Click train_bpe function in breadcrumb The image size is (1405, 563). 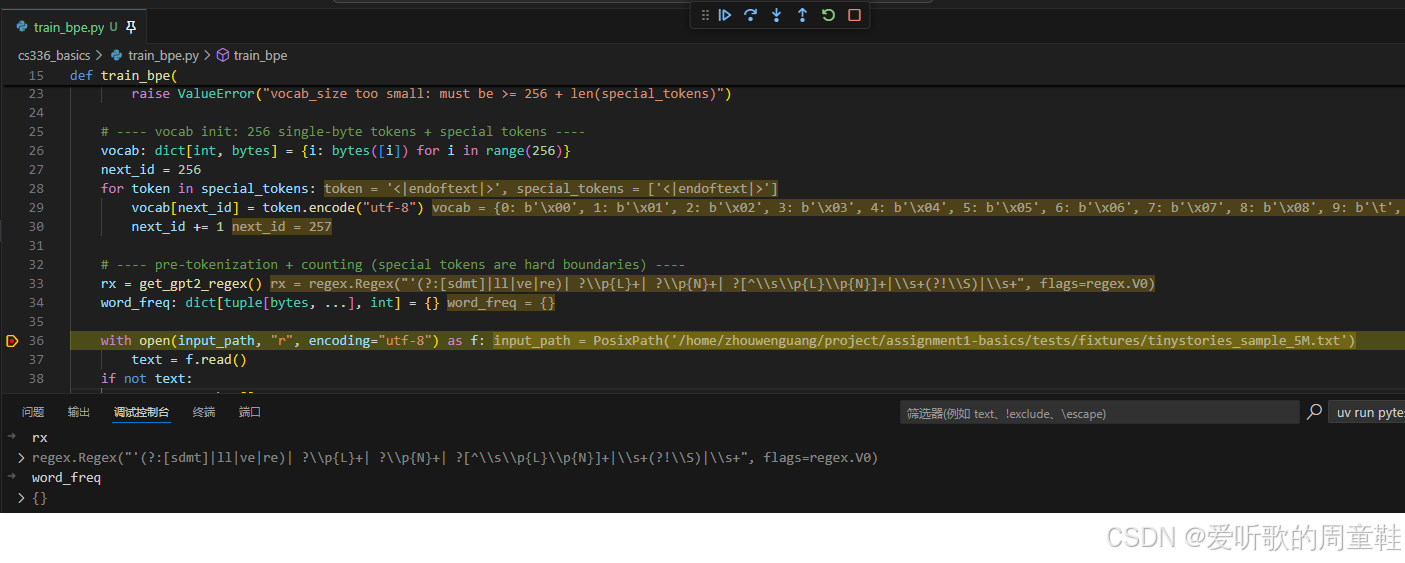coord(260,56)
